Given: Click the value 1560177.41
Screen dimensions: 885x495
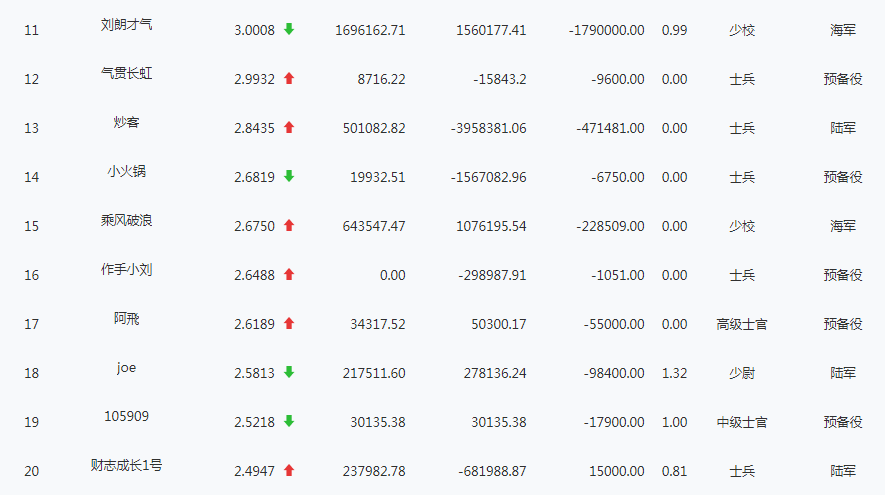Looking at the screenshot, I should [x=491, y=30].
